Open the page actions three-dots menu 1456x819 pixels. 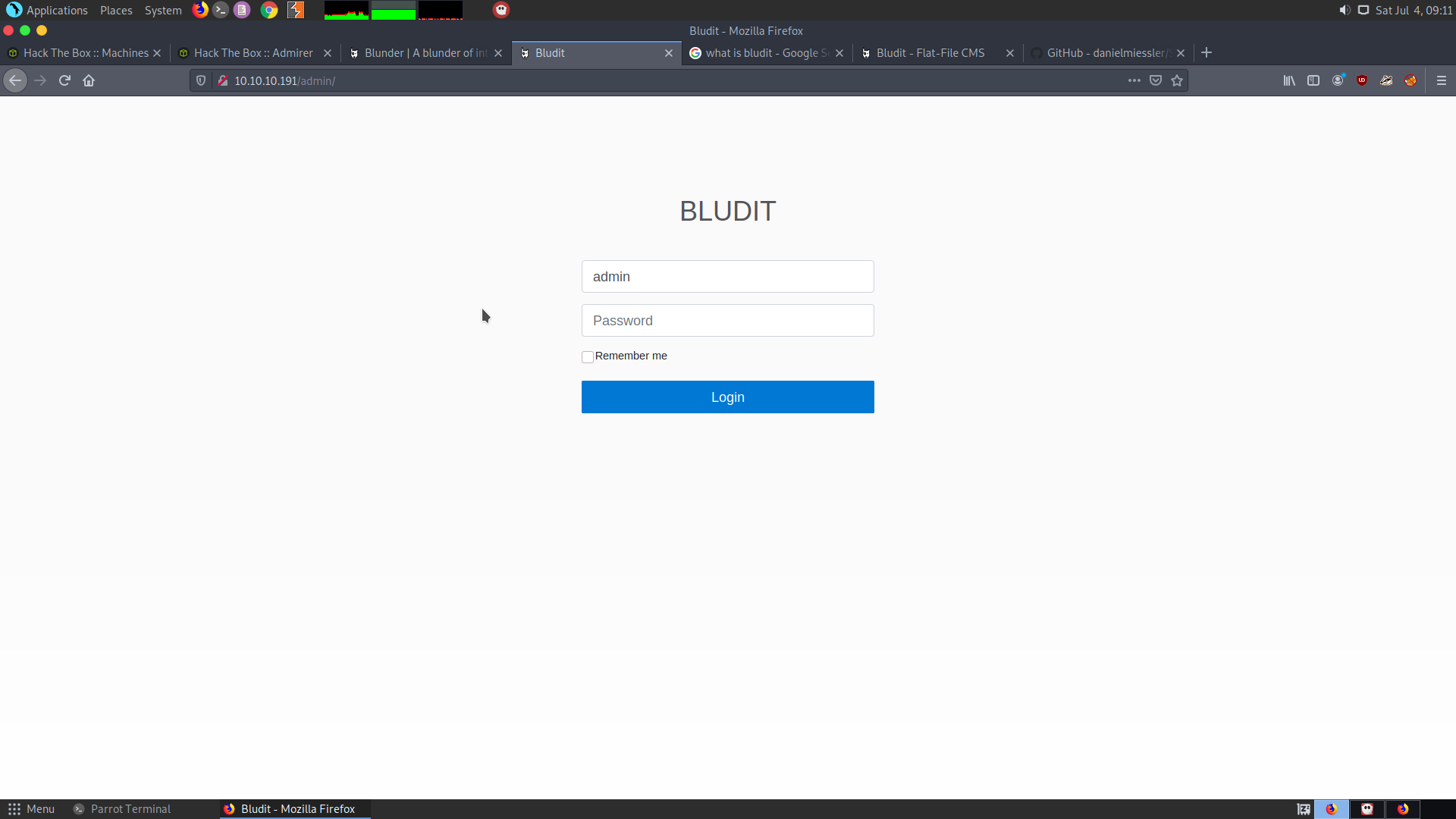click(x=1134, y=80)
